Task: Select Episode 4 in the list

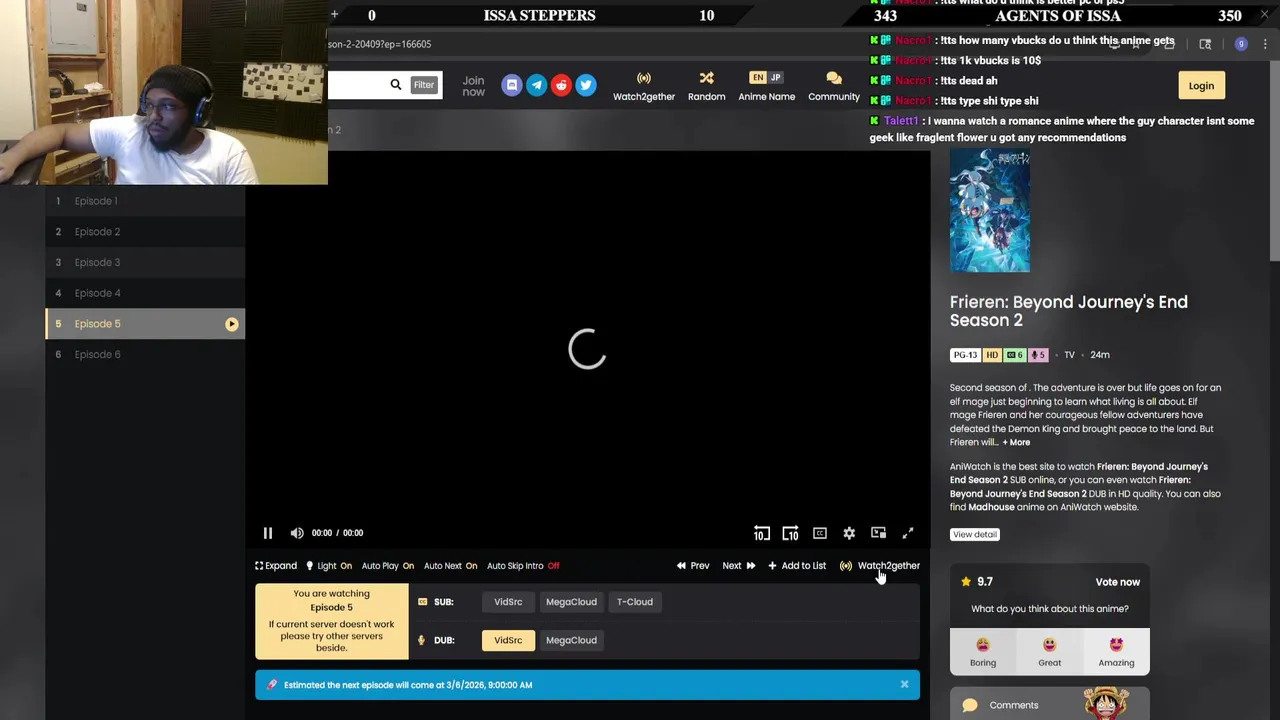Action: click(x=145, y=293)
